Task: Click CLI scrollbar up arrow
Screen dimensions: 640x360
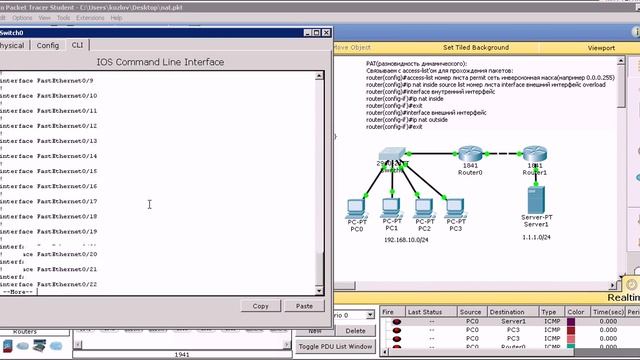Action: coord(319,76)
